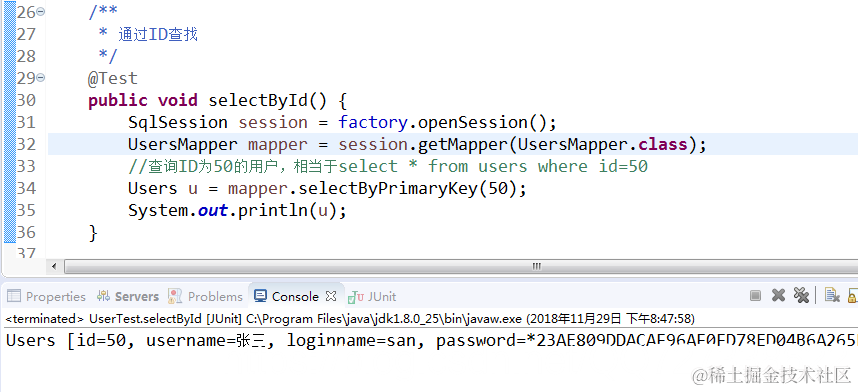This screenshot has height=392, width=858.
Task: Click the System.out.println(u) statement
Action: pos(237,211)
